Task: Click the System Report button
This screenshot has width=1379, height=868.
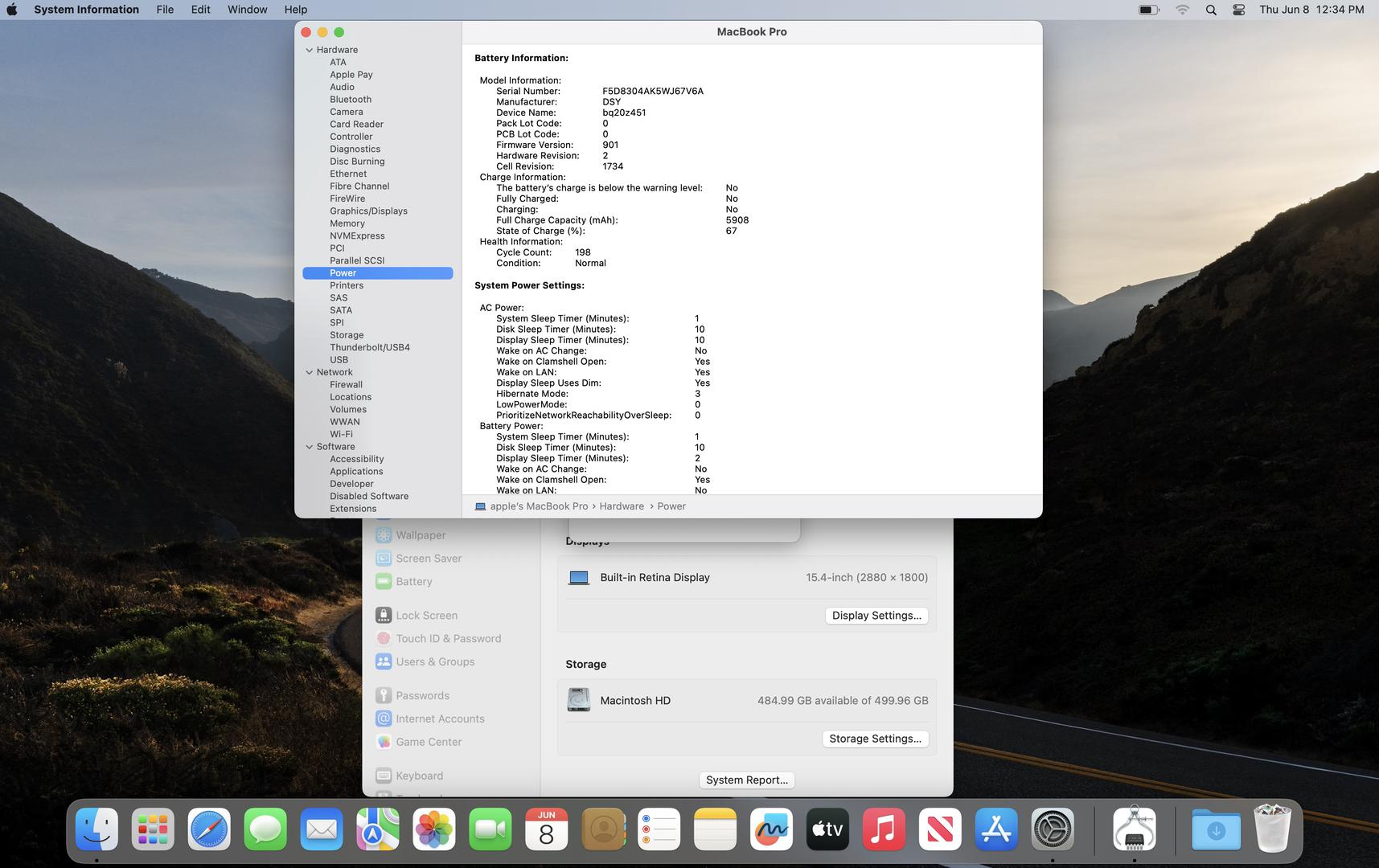Action: (746, 780)
